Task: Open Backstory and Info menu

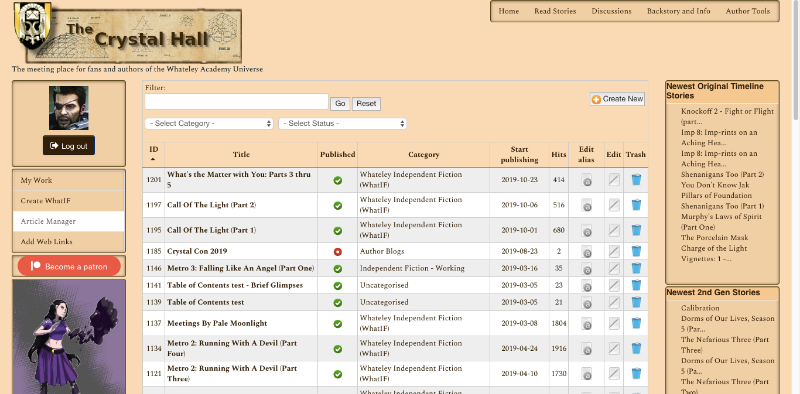Action: point(679,11)
